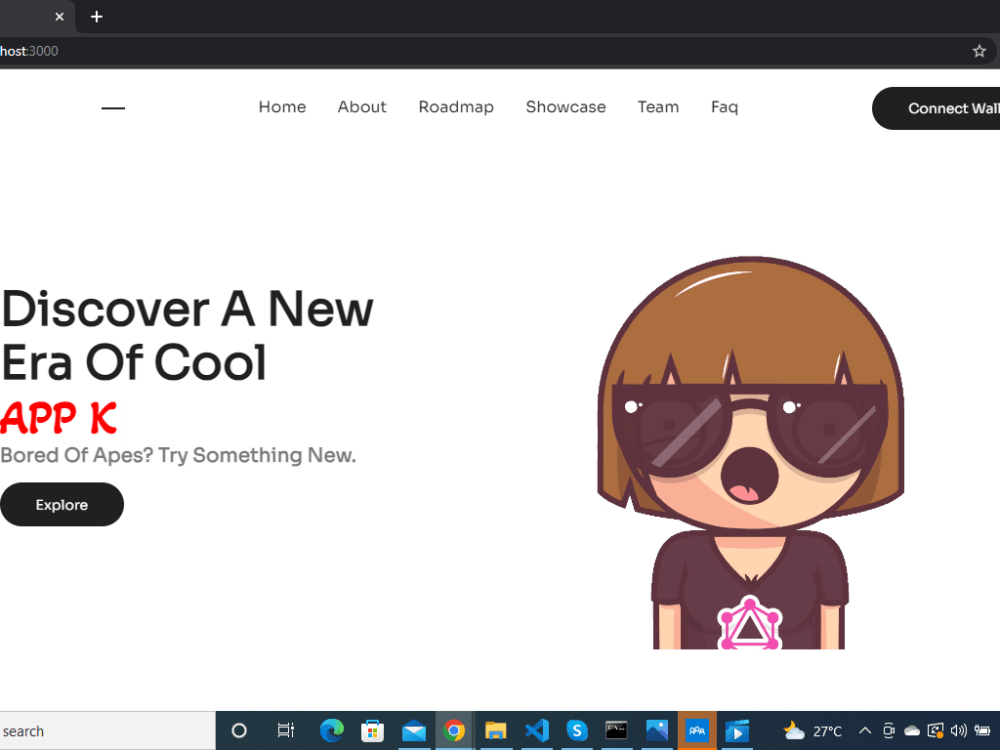This screenshot has width=1000, height=750.
Task: Open Microsoft Edge browser
Action: (332, 730)
